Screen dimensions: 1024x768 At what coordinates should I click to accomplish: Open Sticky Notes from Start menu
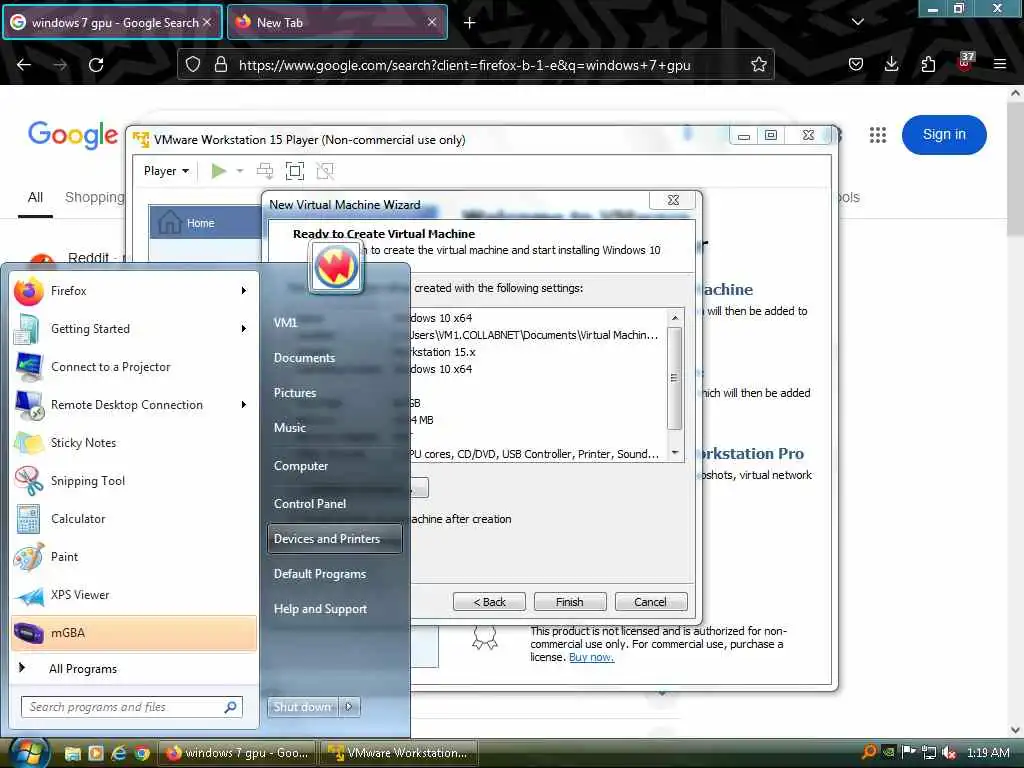[134, 443]
